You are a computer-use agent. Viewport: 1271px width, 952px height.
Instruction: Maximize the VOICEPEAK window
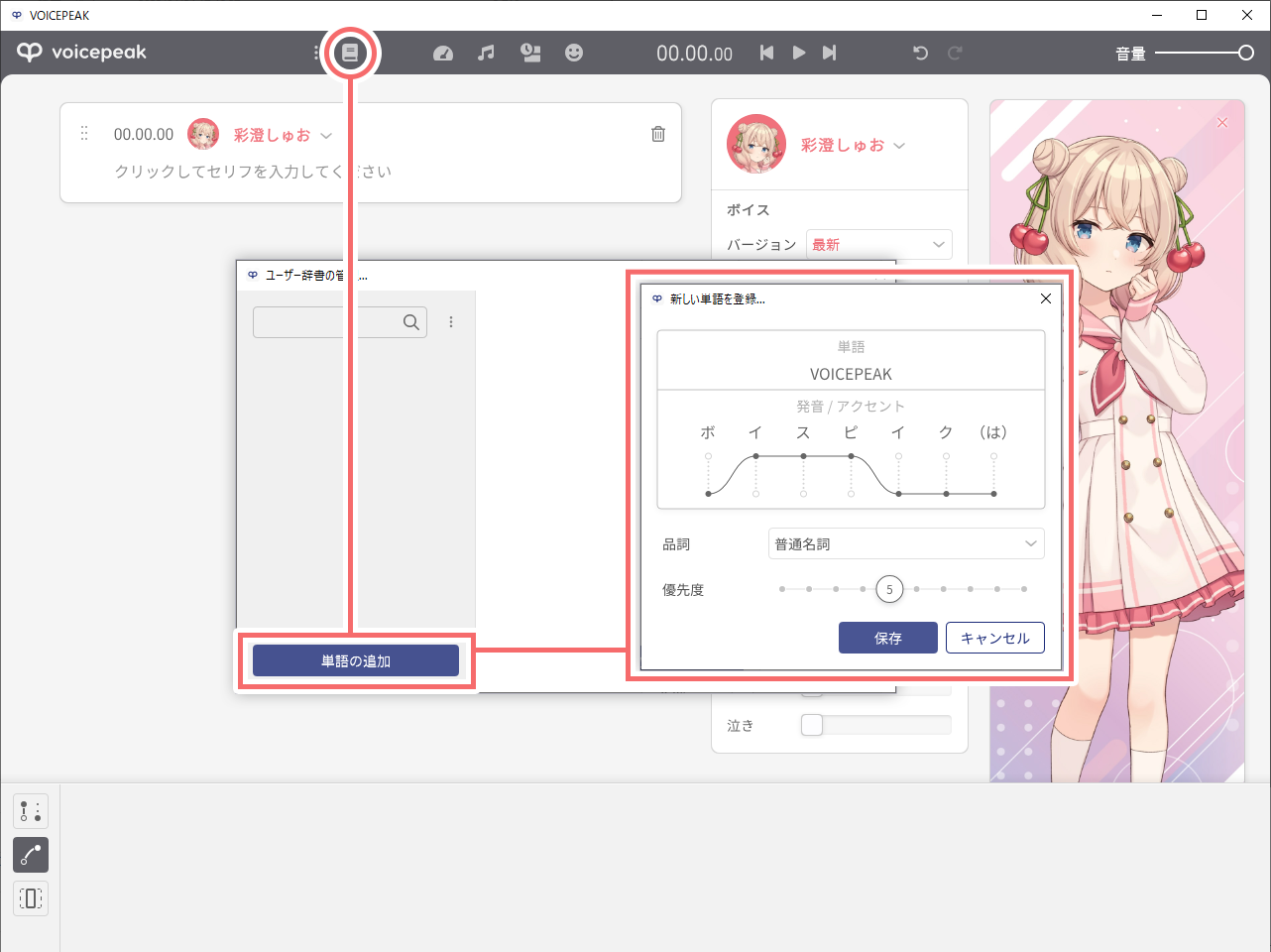pyautogui.click(x=1202, y=15)
